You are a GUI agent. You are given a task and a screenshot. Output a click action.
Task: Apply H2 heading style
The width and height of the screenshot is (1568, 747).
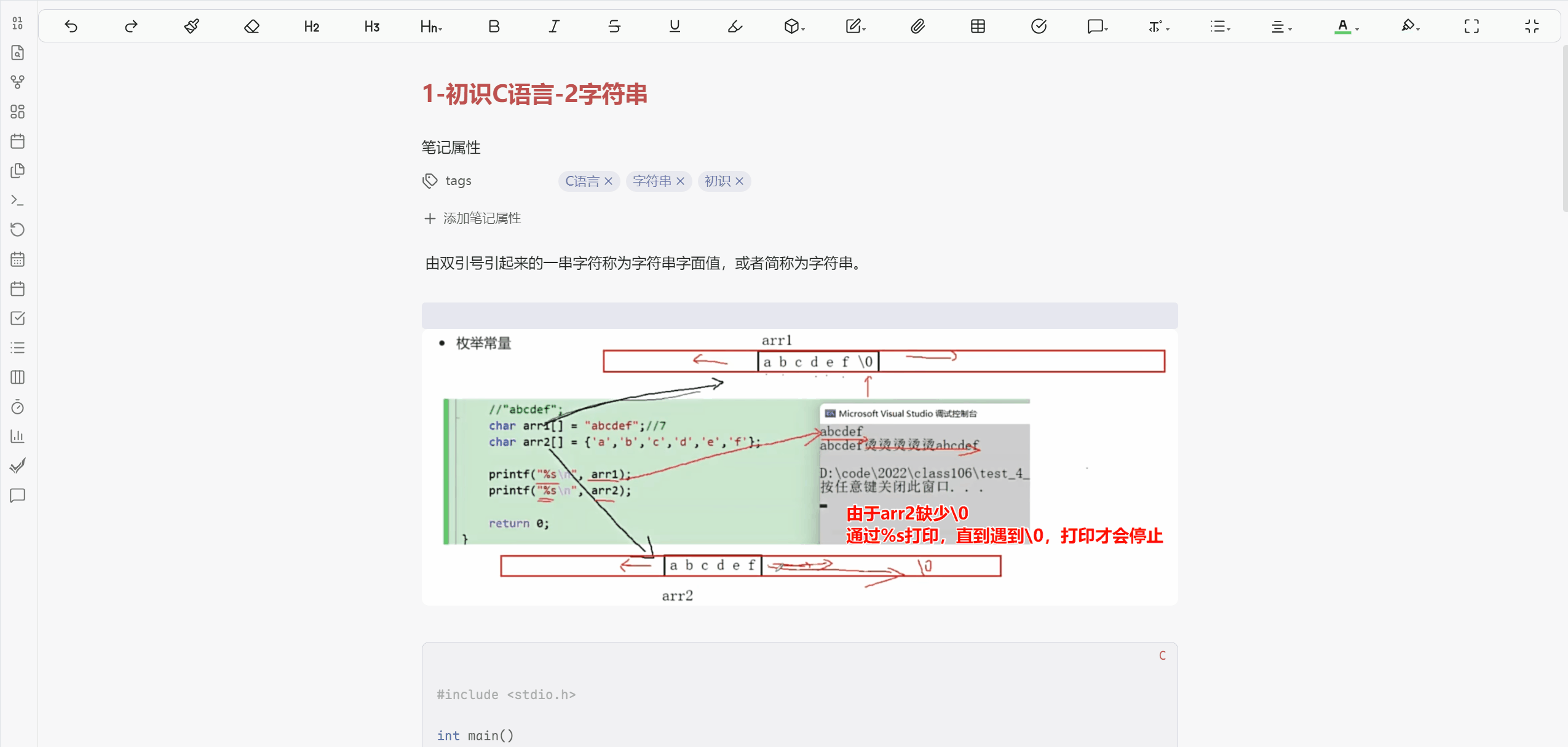point(312,26)
